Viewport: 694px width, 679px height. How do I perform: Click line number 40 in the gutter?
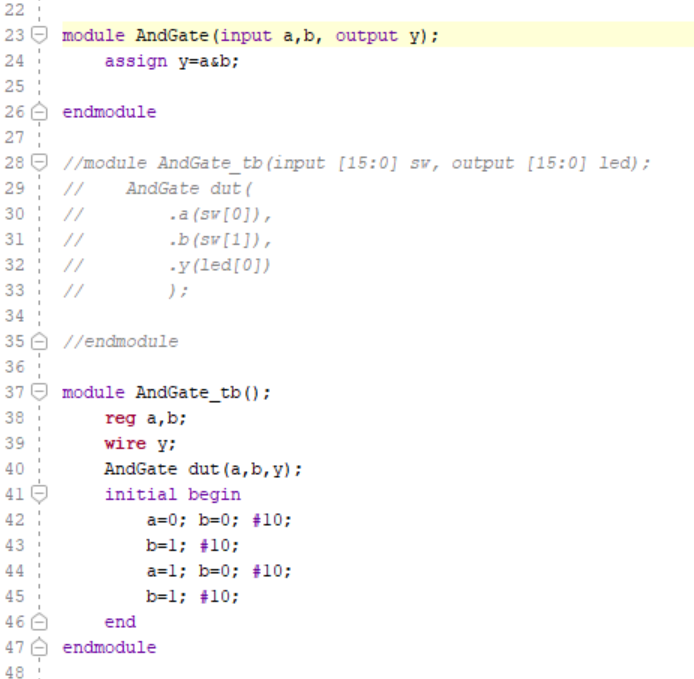click(x=14, y=469)
